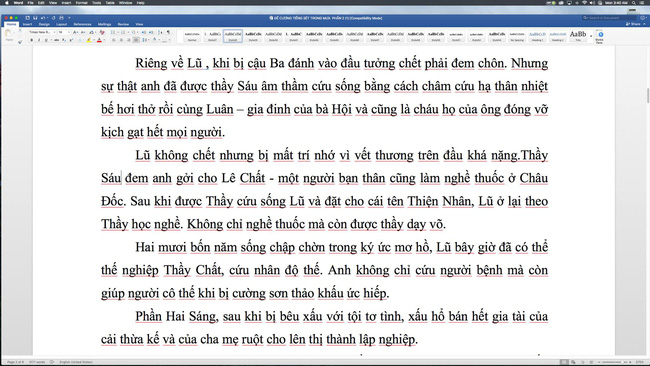Click the Format Painter brush icon
The height and width of the screenshot is (366, 650).
(x=20, y=42)
